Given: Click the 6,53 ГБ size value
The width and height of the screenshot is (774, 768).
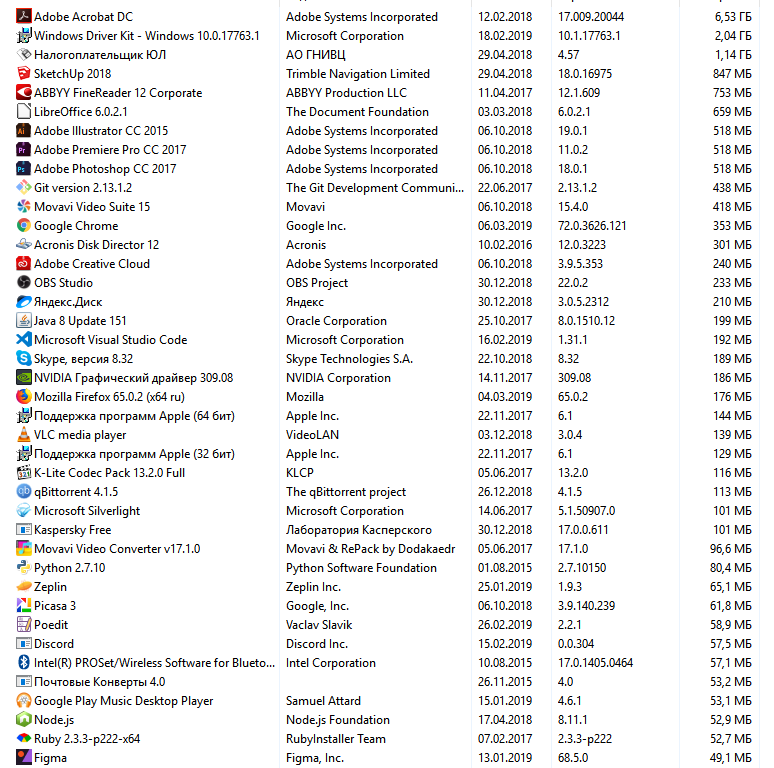Looking at the screenshot, I should pyautogui.click(x=731, y=17).
